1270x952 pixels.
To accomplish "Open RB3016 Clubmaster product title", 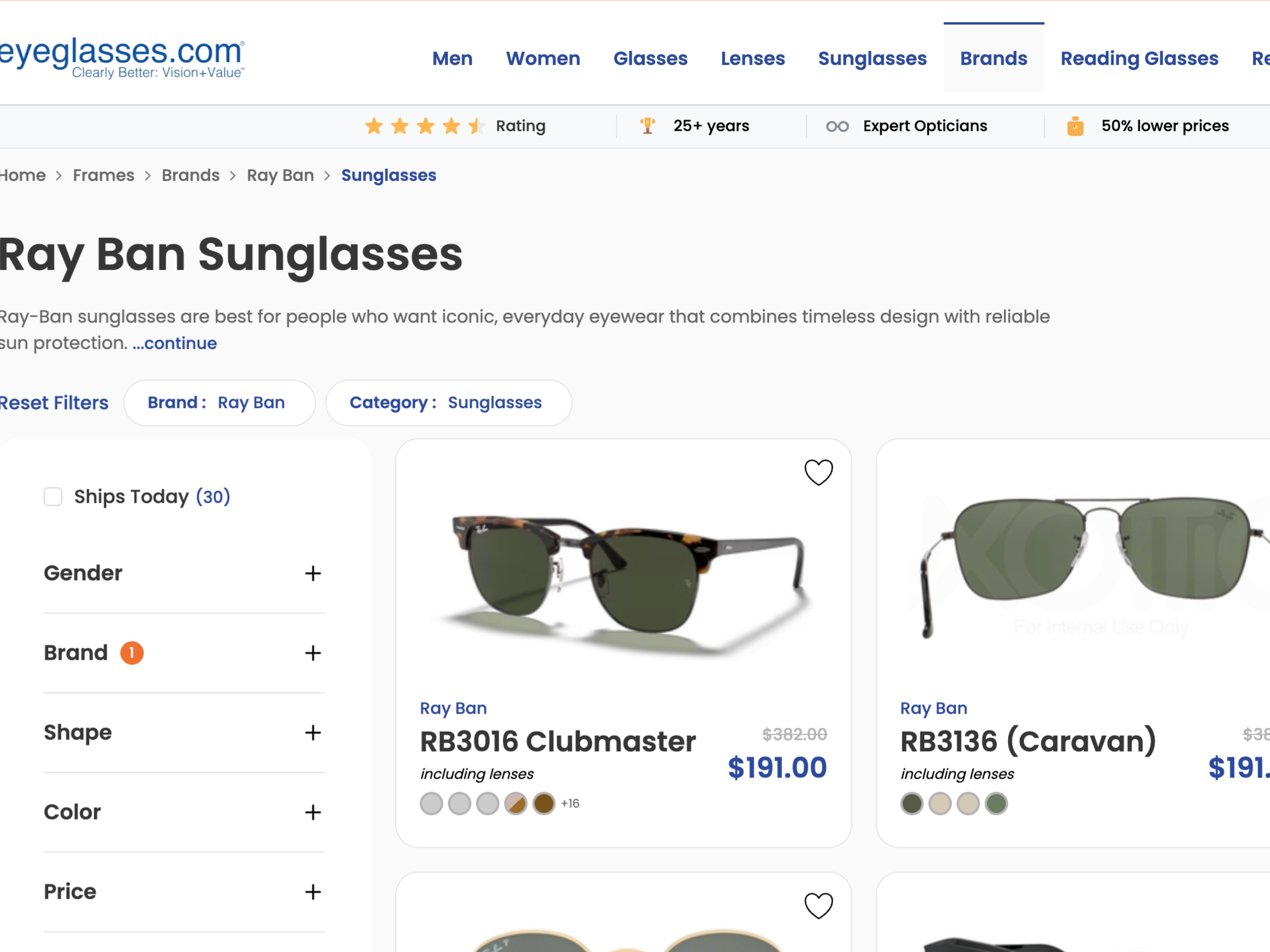I will click(x=558, y=742).
